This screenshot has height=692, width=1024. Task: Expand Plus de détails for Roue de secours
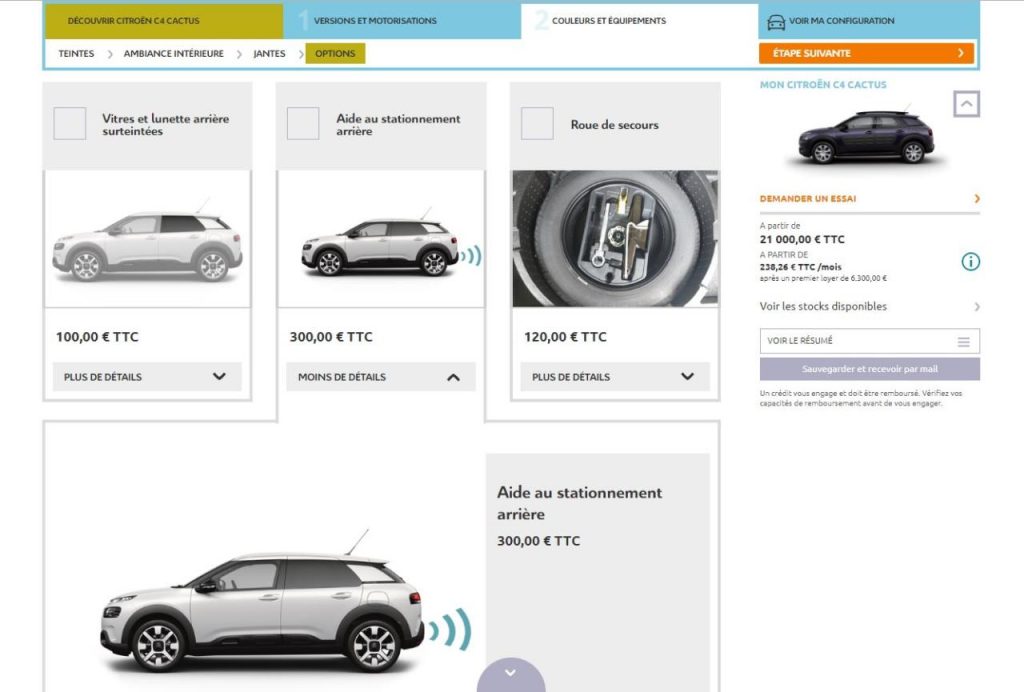tap(615, 377)
